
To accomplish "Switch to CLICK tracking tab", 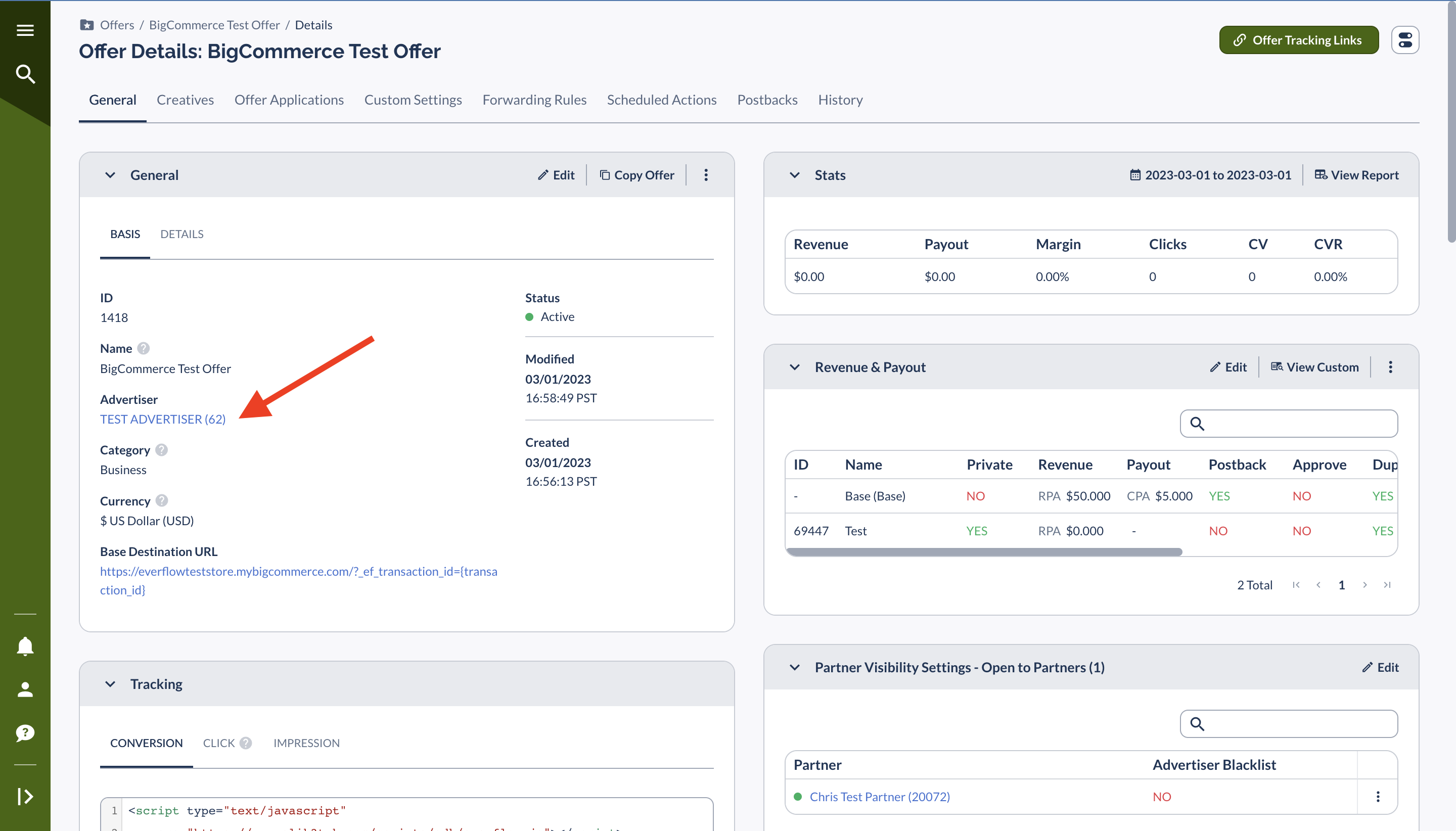I will 218,743.
